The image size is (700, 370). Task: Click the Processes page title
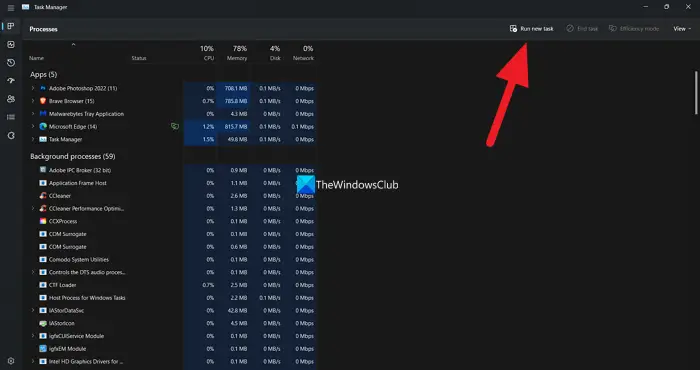[43, 29]
